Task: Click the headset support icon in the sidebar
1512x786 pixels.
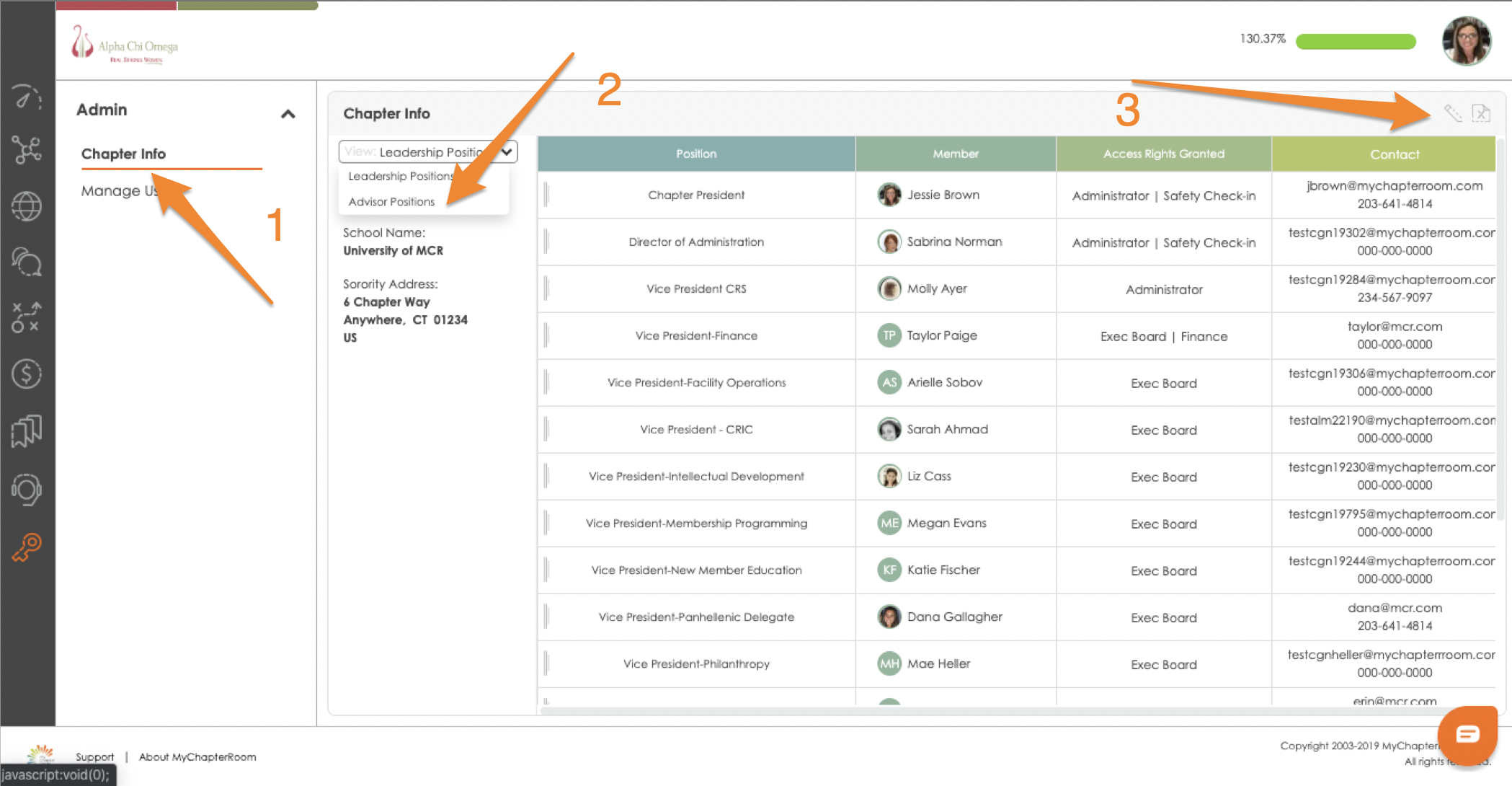Action: (27, 490)
